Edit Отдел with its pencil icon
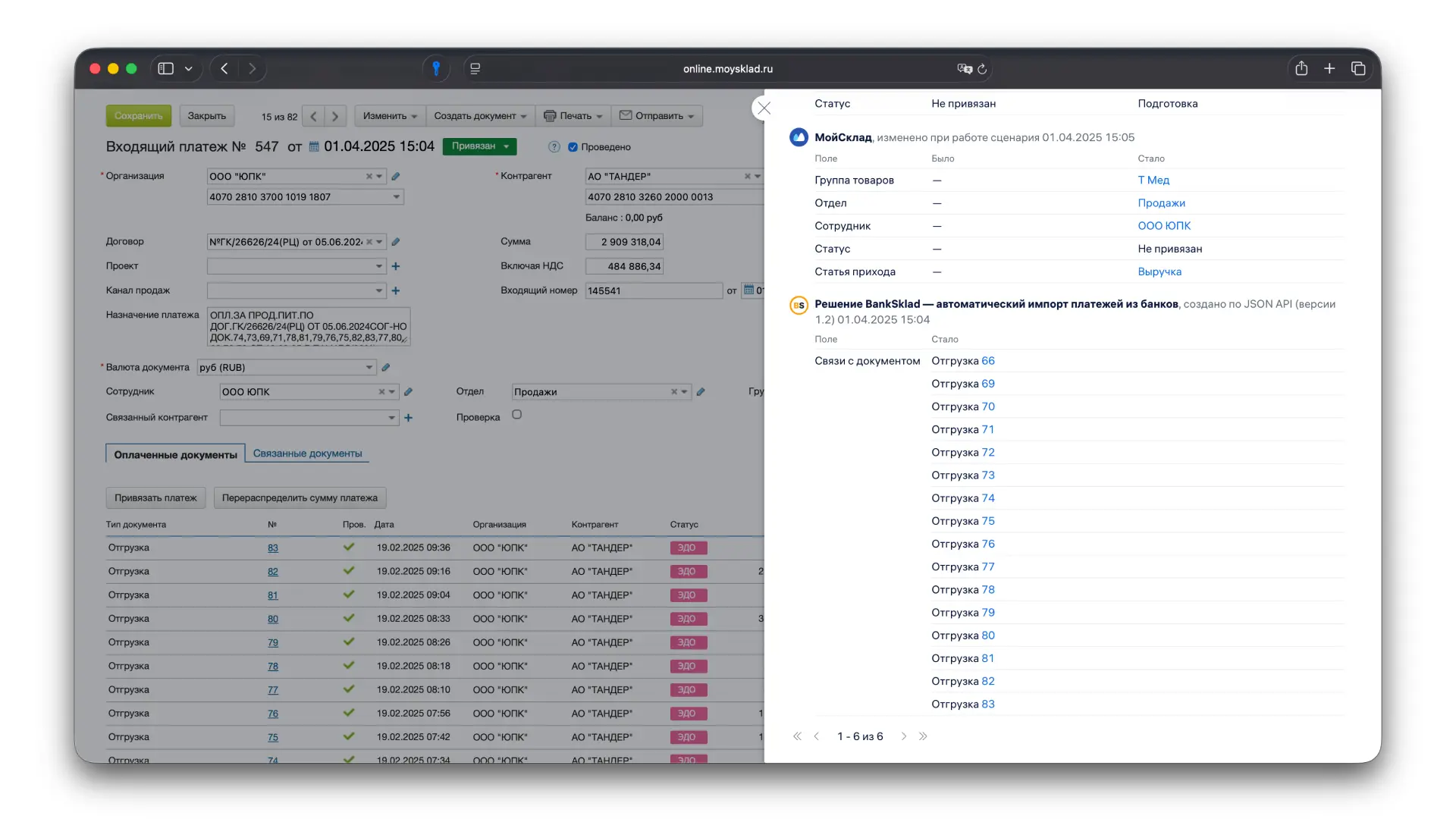Screen dimensions: 1456x819 click(701, 392)
